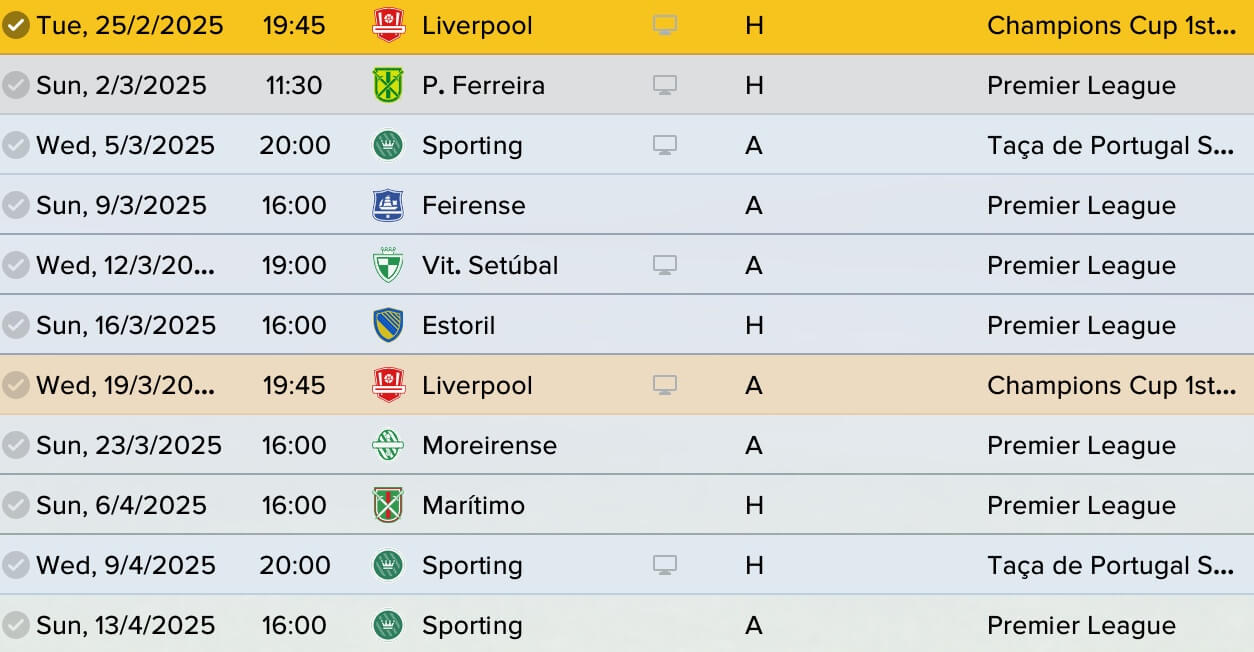This screenshot has width=1254, height=652.
Task: Select the Sun, 13/4/2025 Sporting away fixture row
Action: pyautogui.click(x=627, y=625)
